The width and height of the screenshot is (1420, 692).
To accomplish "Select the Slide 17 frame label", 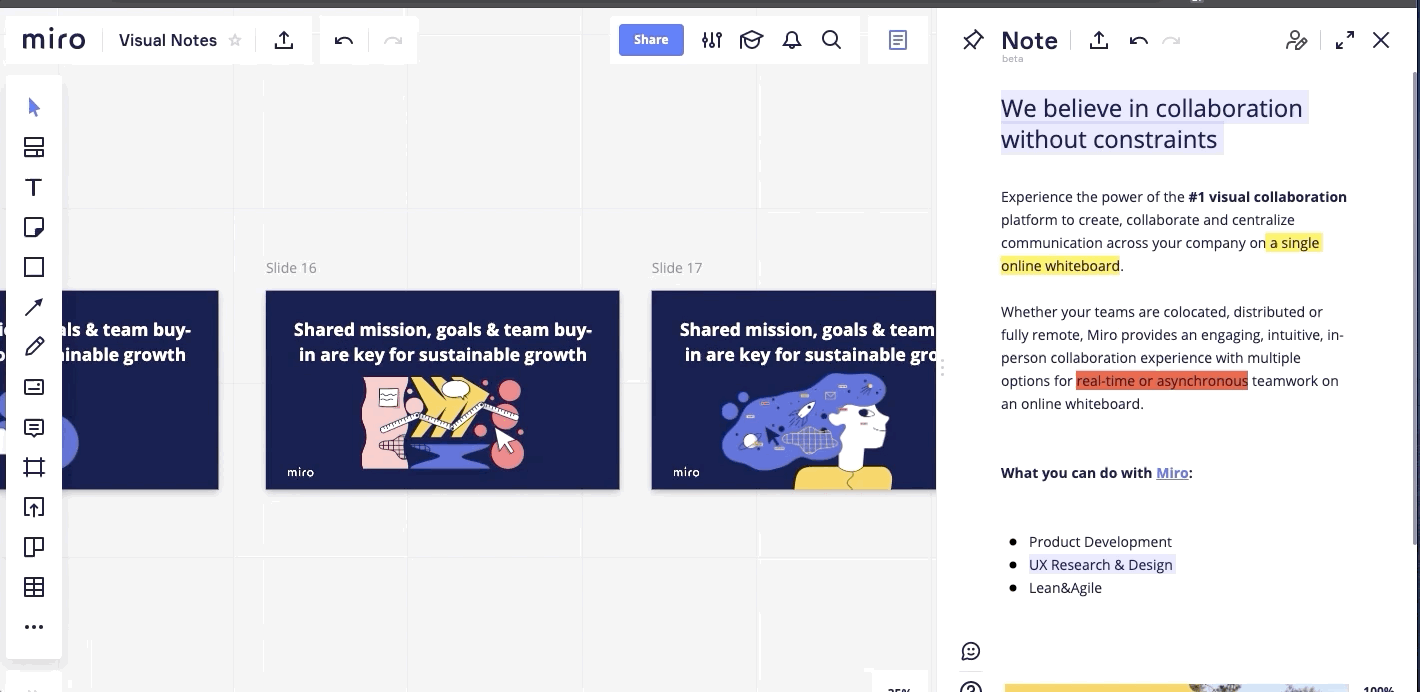I will (677, 268).
